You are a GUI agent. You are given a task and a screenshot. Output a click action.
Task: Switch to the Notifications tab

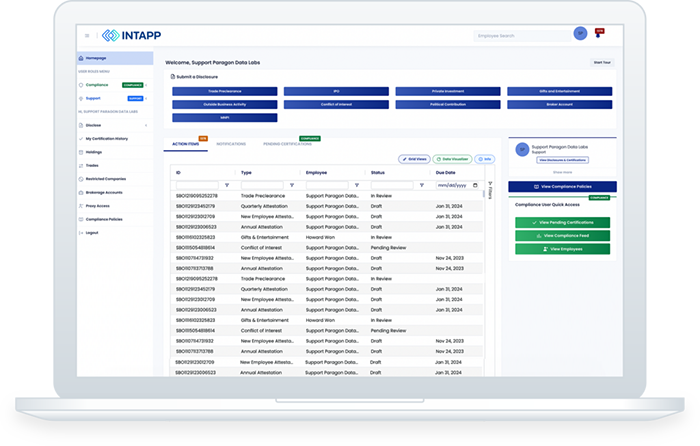(x=231, y=144)
